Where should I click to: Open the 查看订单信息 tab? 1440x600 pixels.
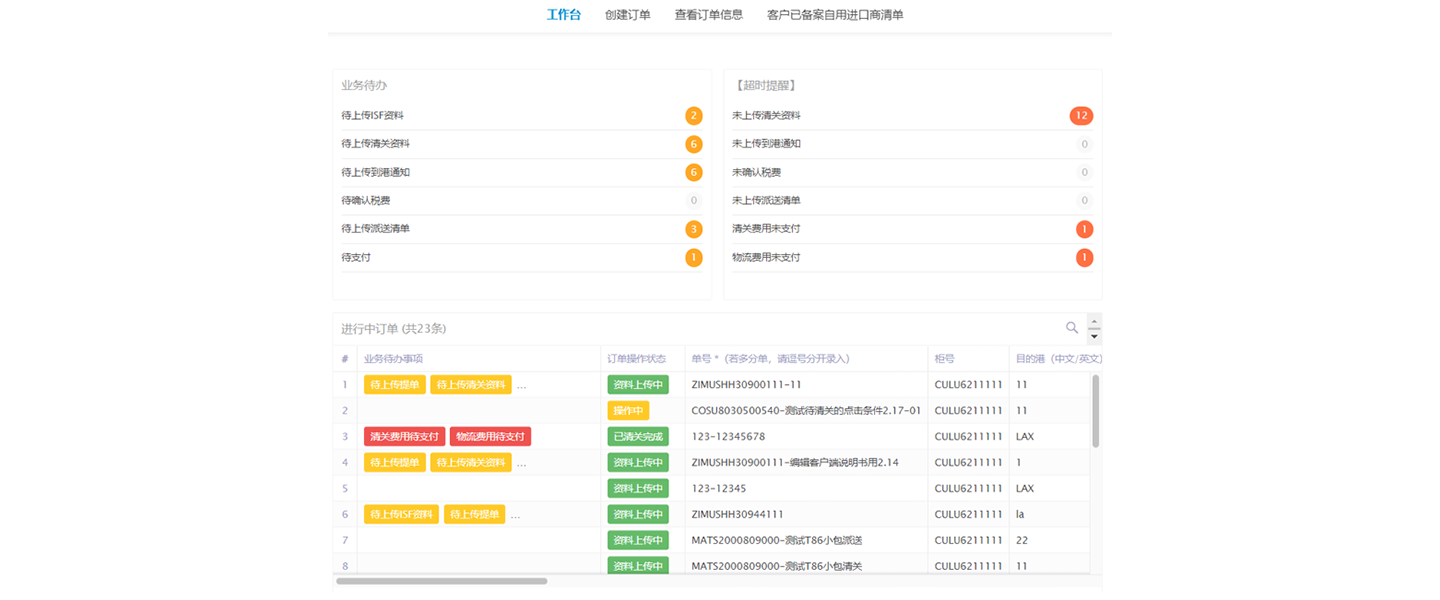pos(708,15)
